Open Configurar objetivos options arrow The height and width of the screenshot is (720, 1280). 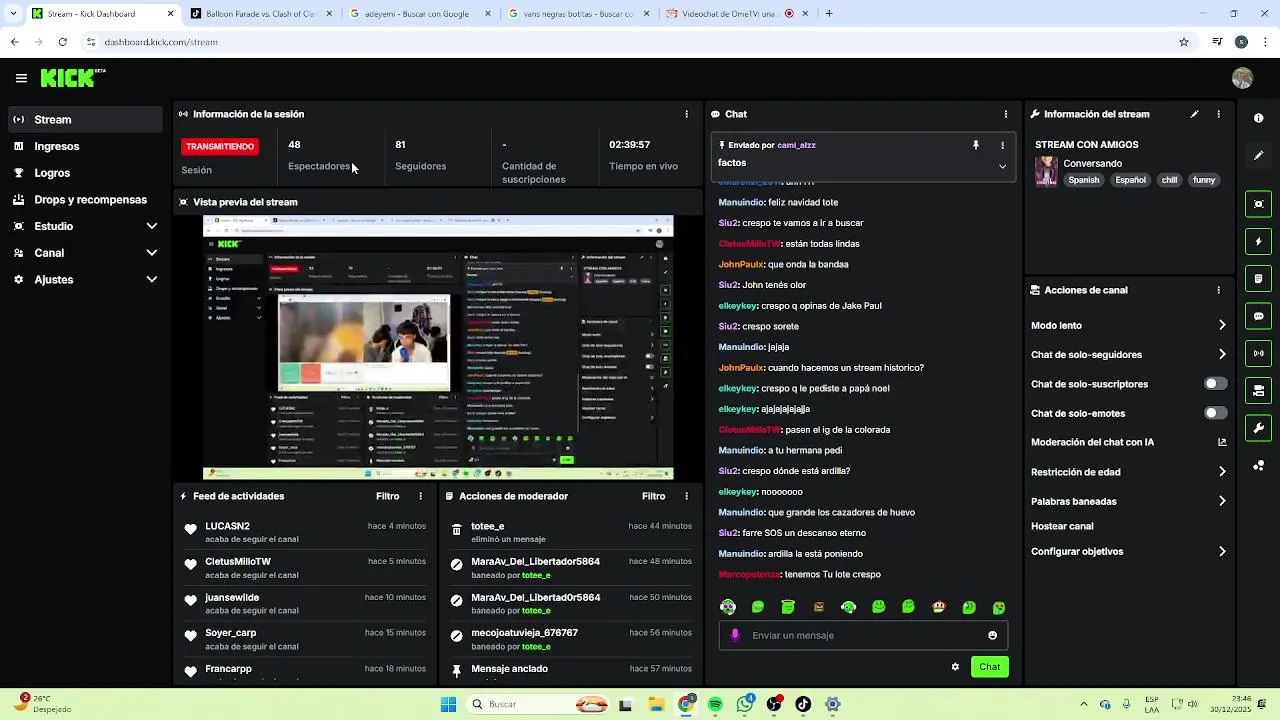pos(1222,551)
